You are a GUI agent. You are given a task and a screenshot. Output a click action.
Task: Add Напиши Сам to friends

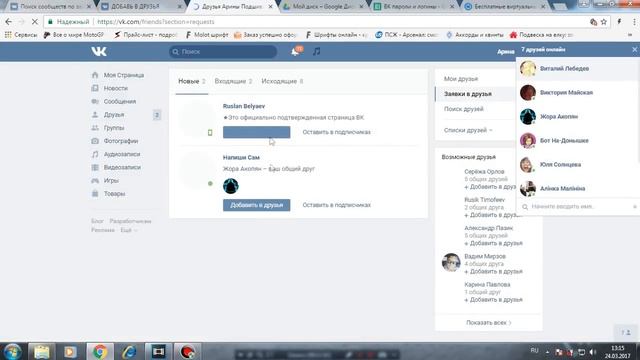coord(256,205)
